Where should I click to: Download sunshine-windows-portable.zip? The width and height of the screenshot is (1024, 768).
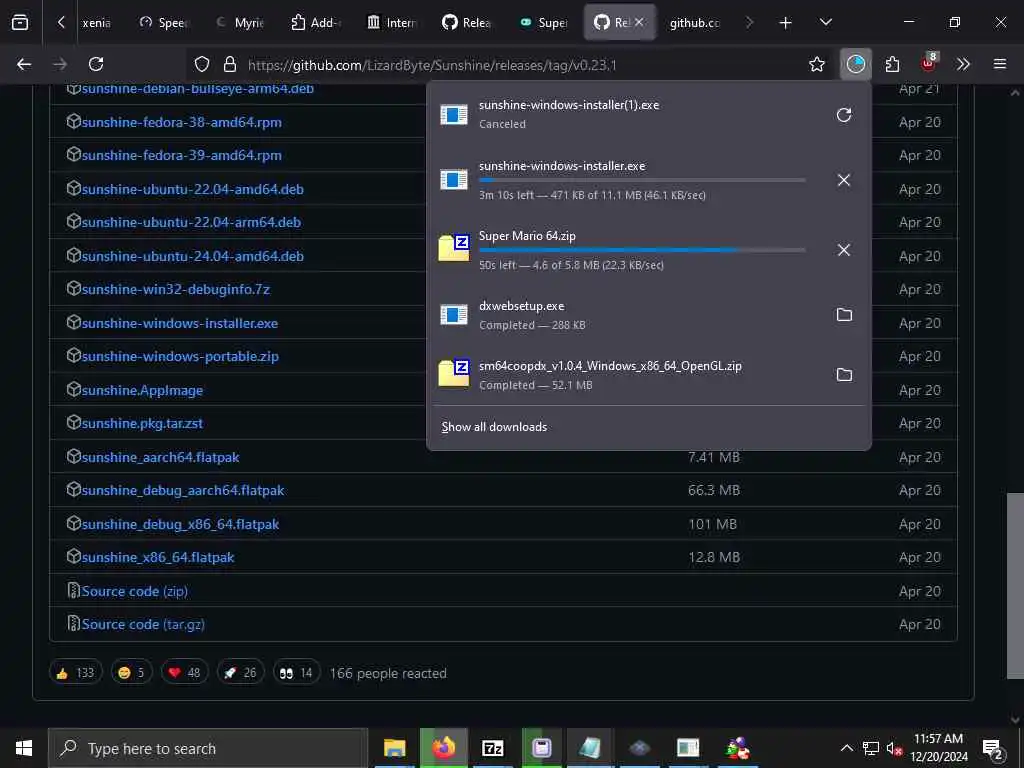[180, 357]
